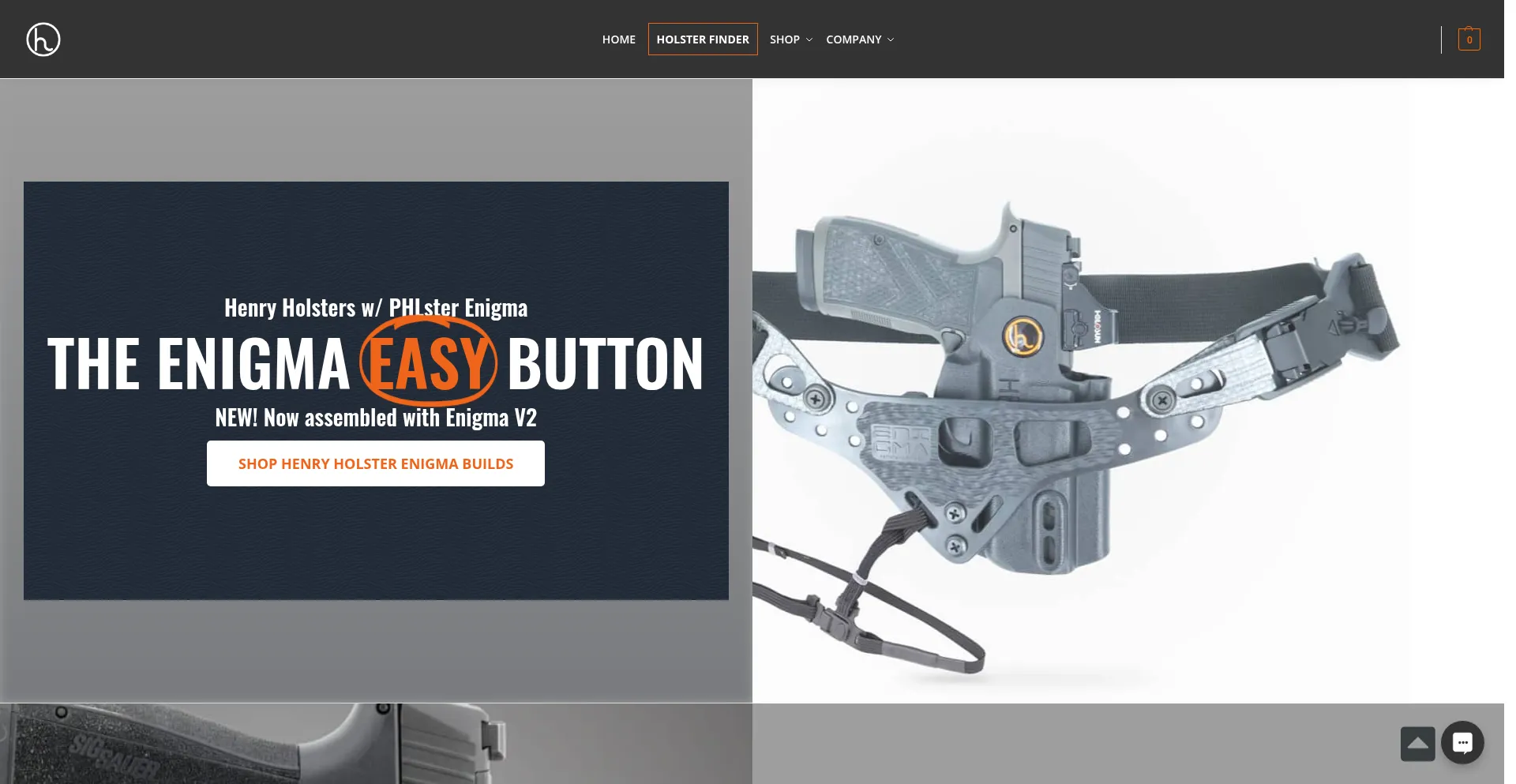Click the 'Henry Holsters w/ PHLster Enigma' subtitle
The image size is (1516, 784).
coord(376,308)
